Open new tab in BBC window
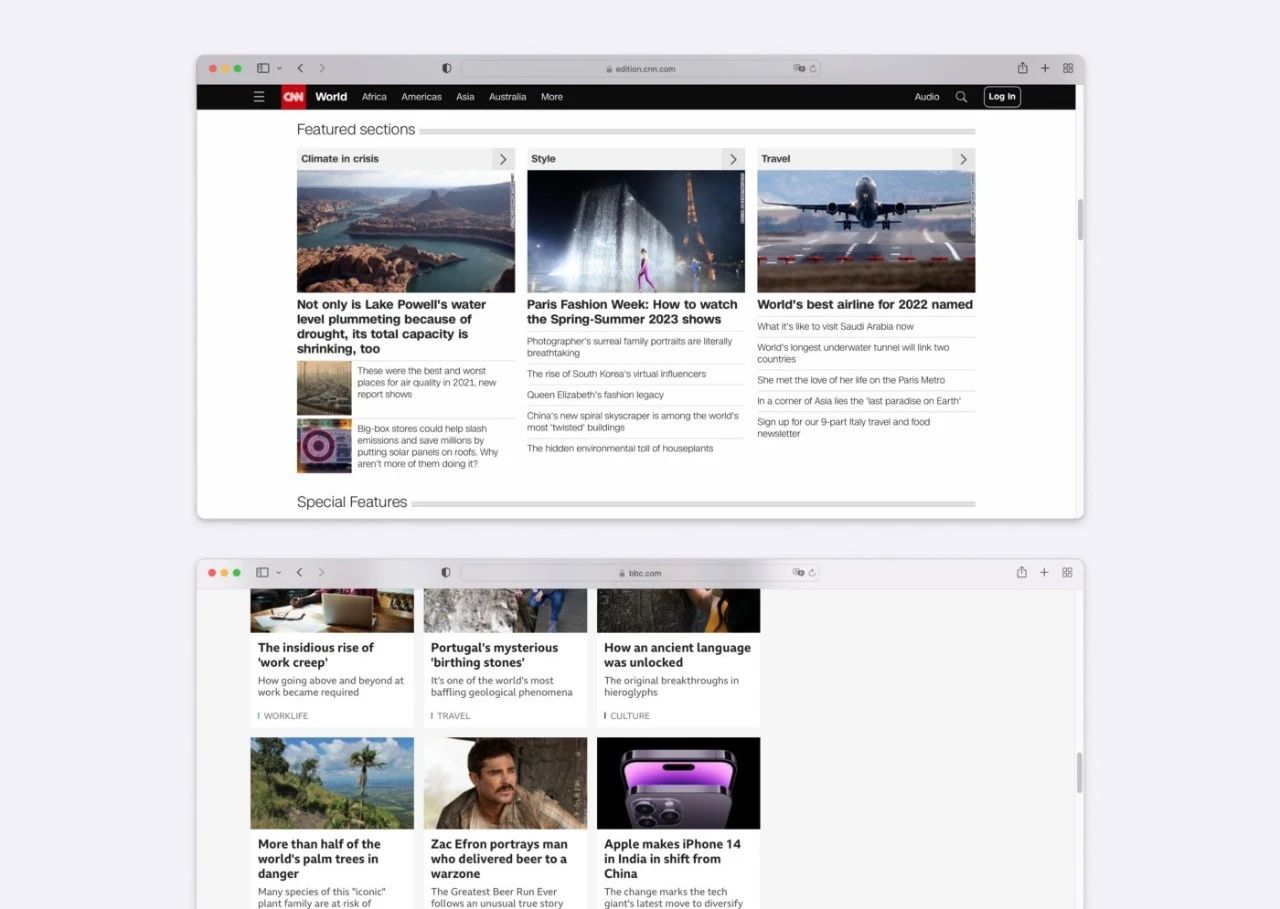Viewport: 1280px width, 909px height. (1044, 572)
